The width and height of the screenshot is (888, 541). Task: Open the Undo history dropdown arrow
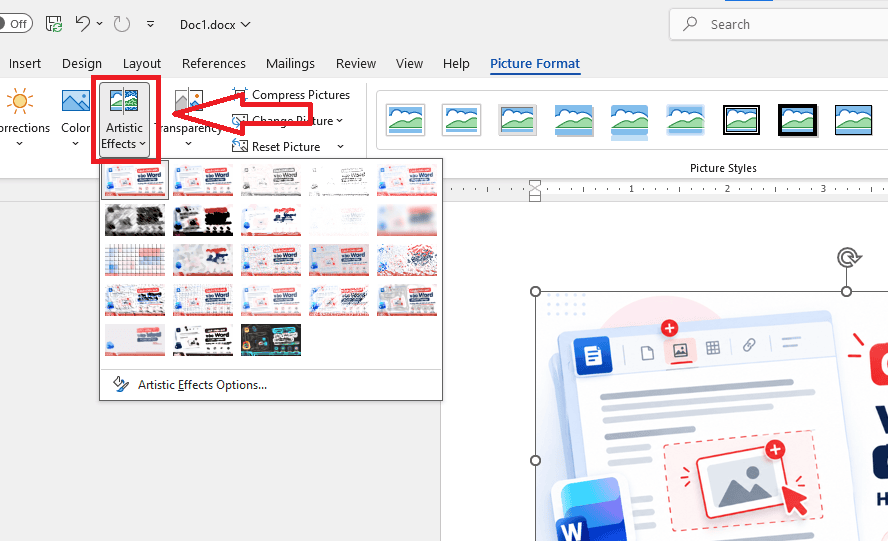[100, 24]
